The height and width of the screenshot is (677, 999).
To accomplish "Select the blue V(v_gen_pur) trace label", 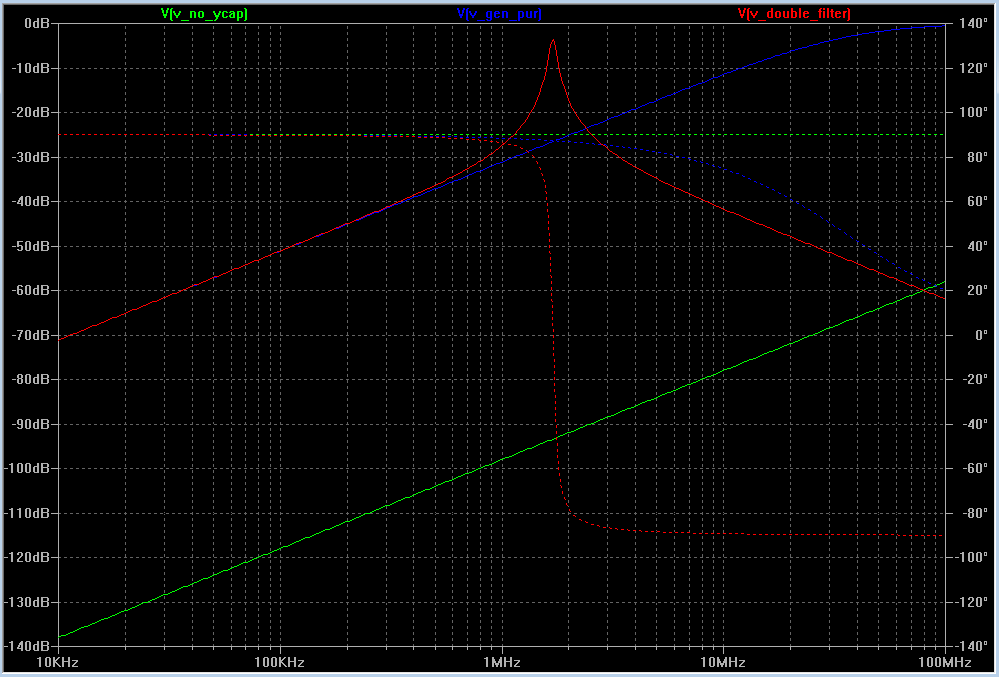I will 500,13.
